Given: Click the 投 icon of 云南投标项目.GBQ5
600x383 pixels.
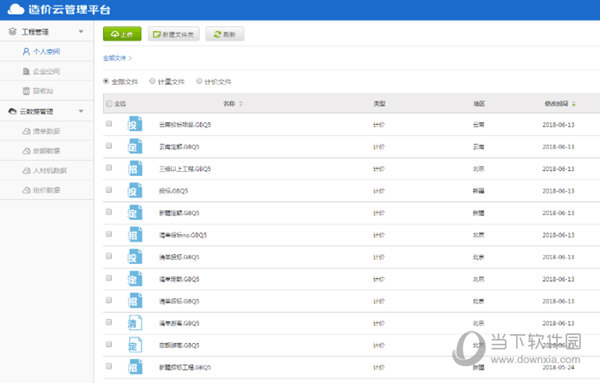Looking at the screenshot, I should pyautogui.click(x=135, y=124).
